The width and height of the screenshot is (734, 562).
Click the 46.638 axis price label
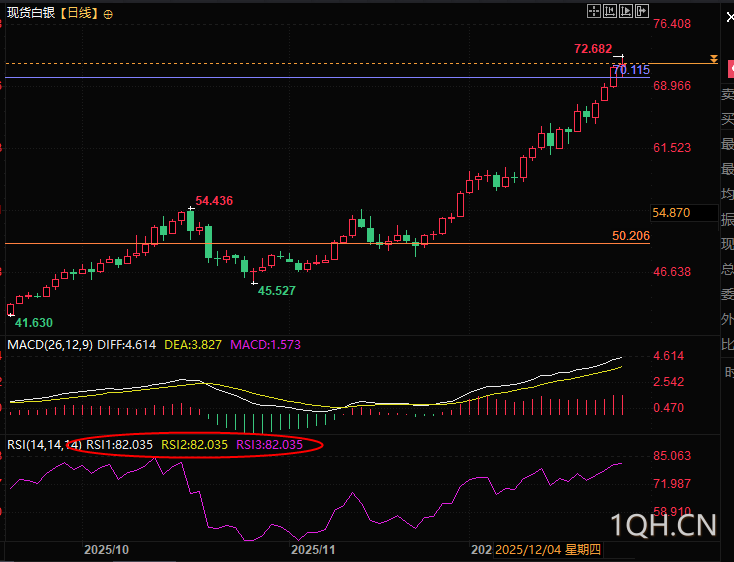672,271
